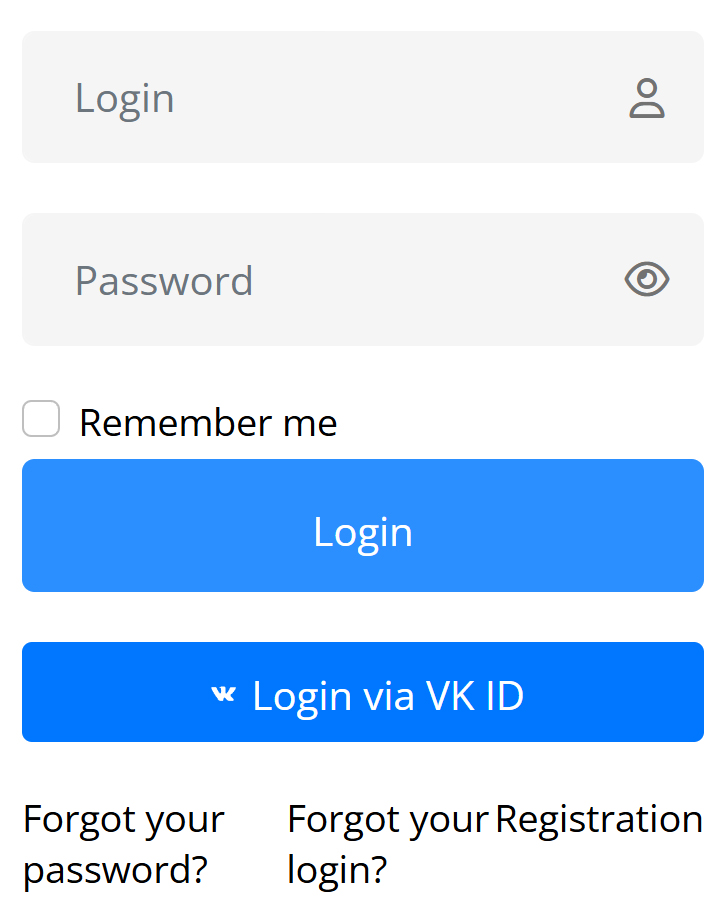Enable the Remember me checkbox
The height and width of the screenshot is (922, 720).
[x=41, y=419]
